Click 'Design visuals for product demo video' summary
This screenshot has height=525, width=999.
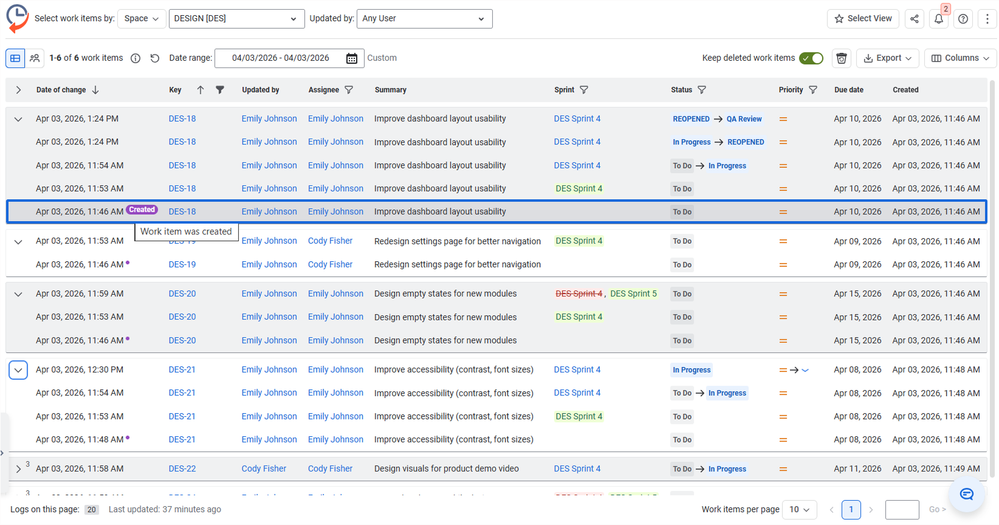pos(447,468)
